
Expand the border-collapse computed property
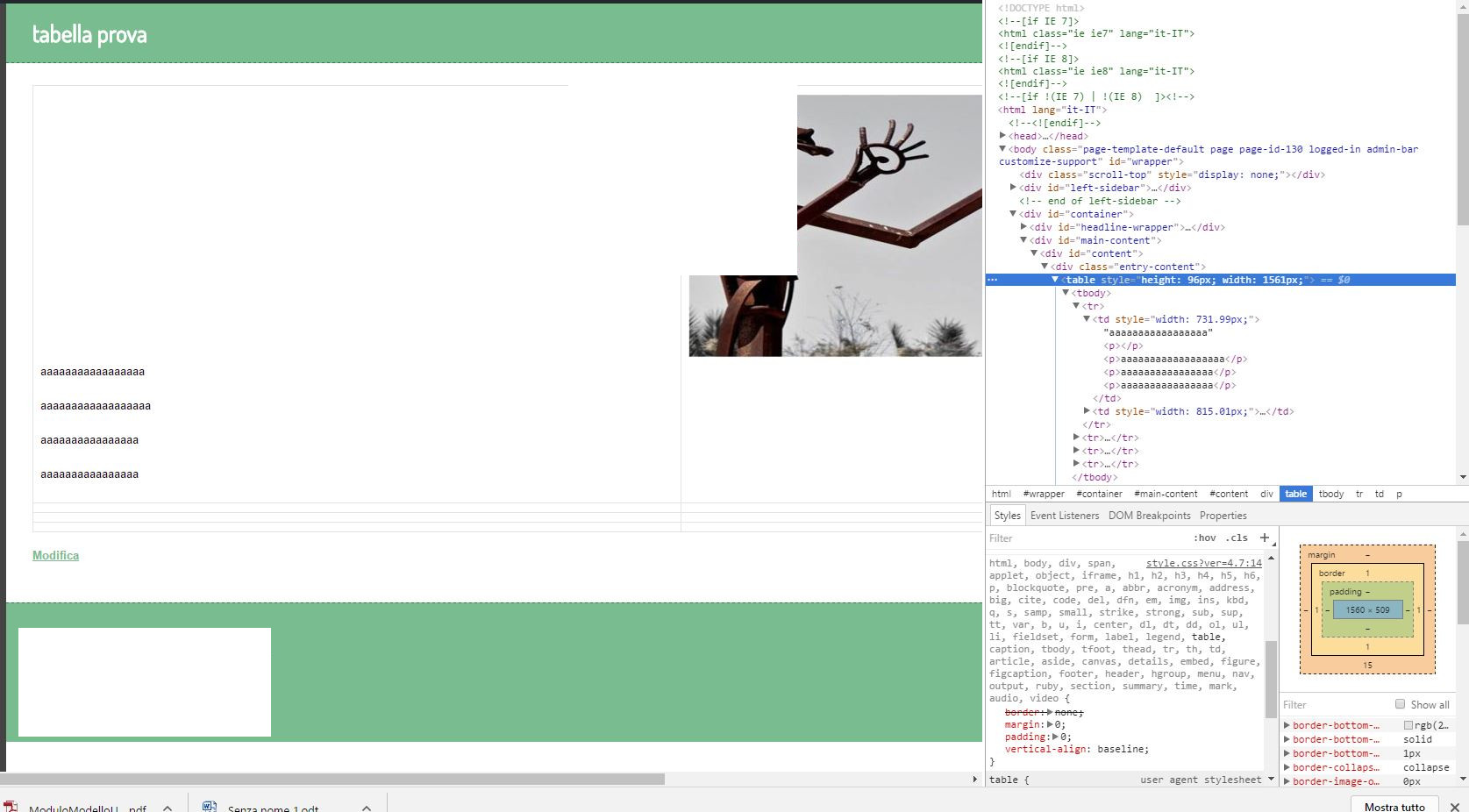point(1287,767)
